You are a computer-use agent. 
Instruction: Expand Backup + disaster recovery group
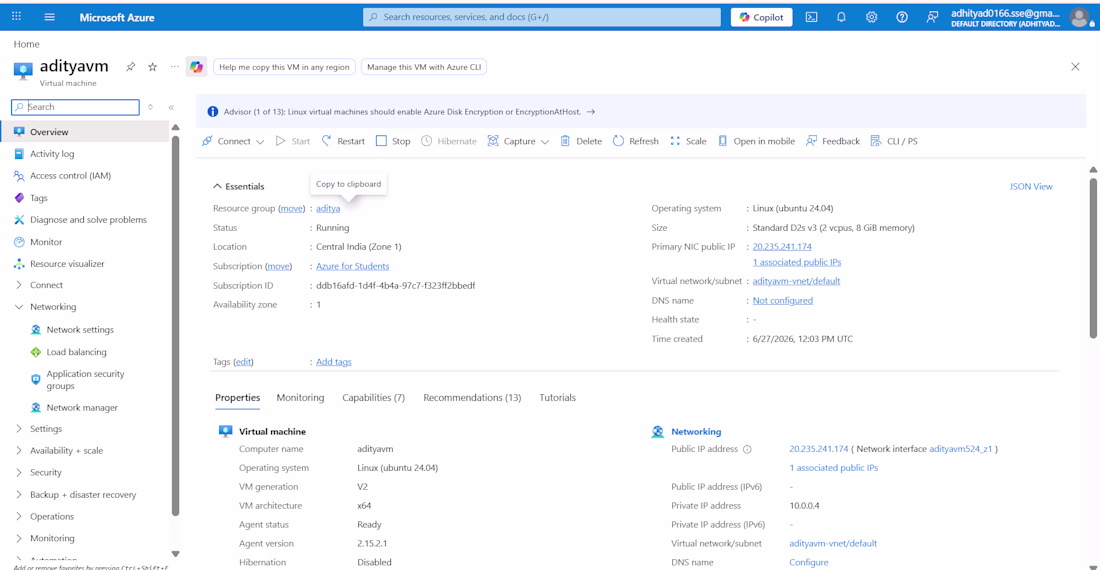click(x=19, y=494)
